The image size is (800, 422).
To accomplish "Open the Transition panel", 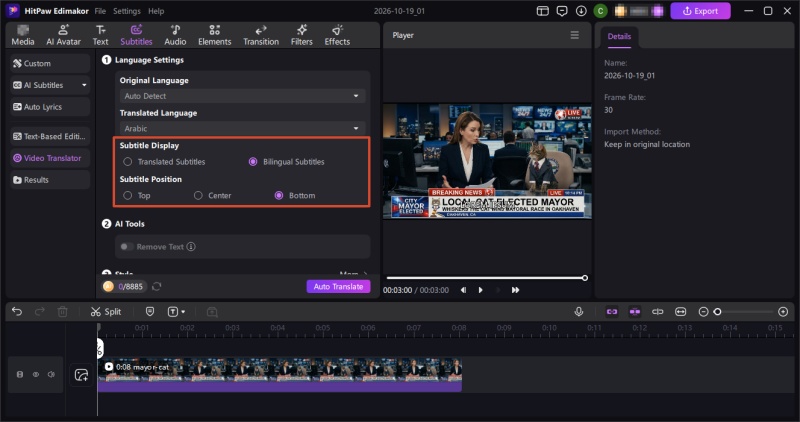I will (x=261, y=35).
